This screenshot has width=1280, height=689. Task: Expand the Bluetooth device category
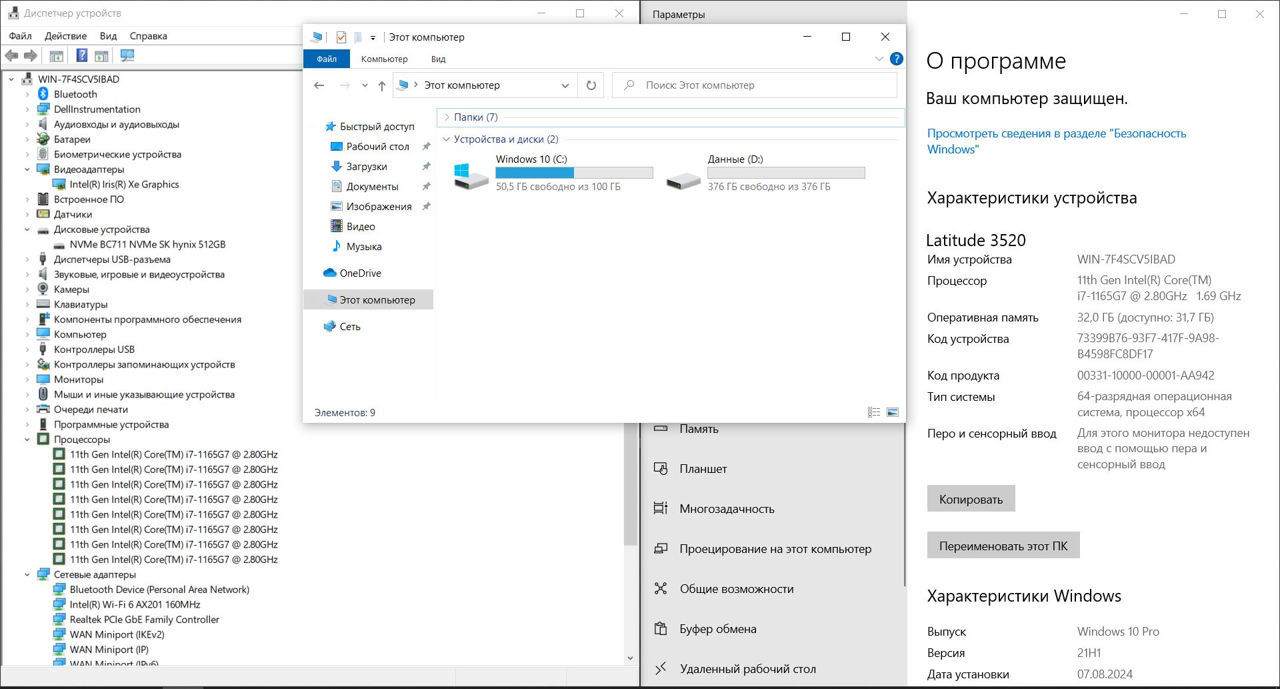coord(27,95)
